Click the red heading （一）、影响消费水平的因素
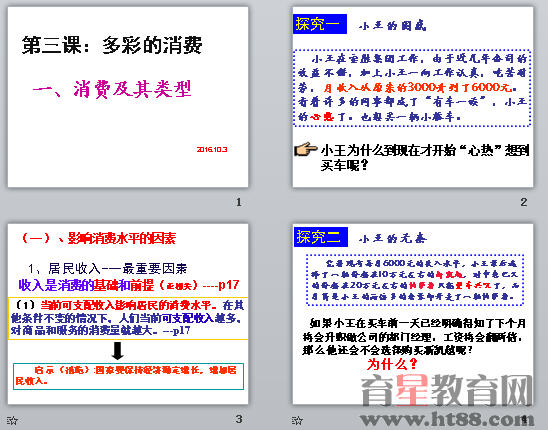Viewport: 548px width, 430px height. coord(98,238)
